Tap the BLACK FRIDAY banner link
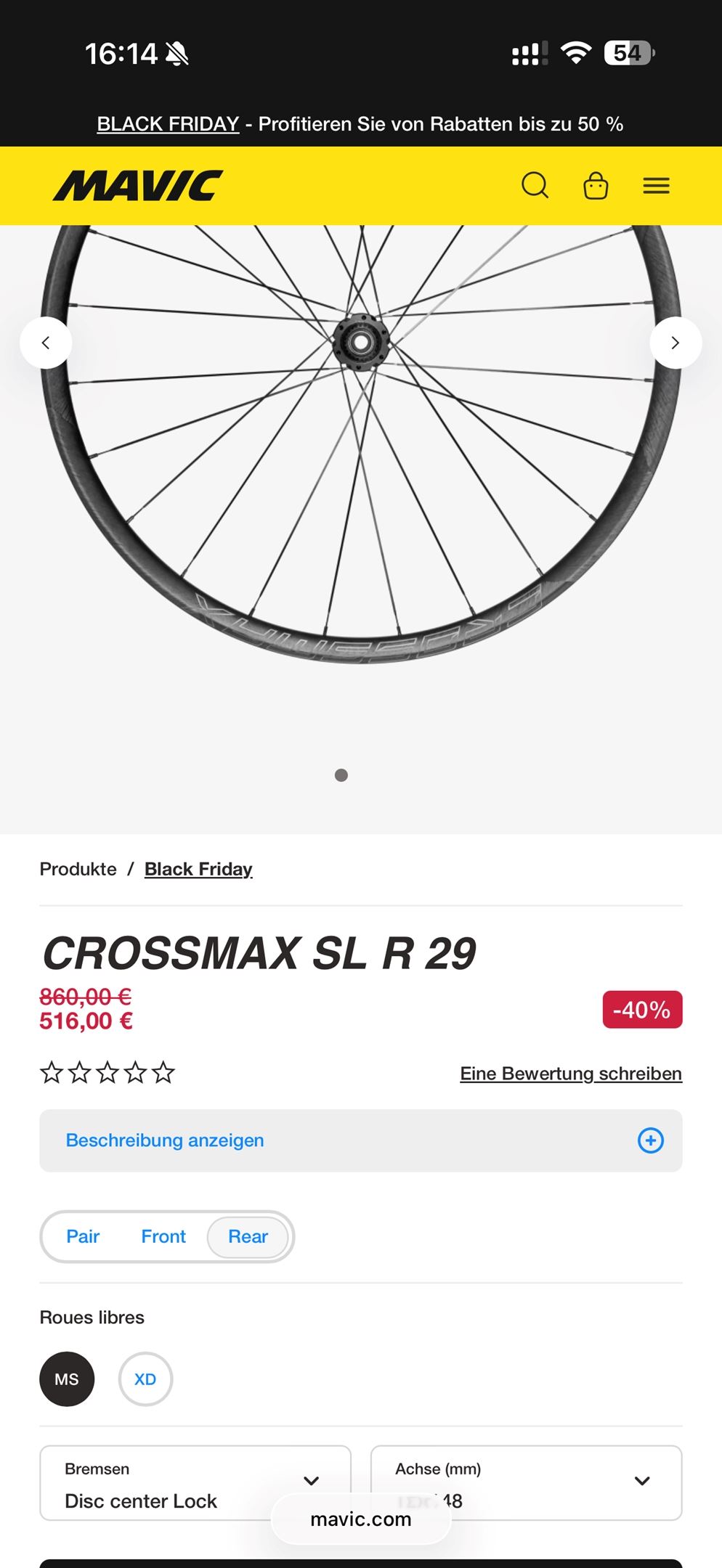 [x=168, y=124]
